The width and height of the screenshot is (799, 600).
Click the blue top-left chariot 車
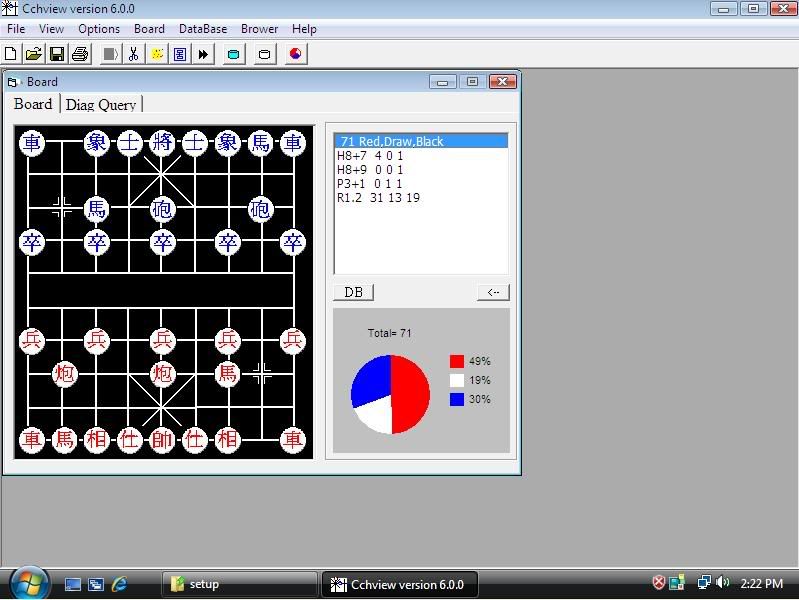[x=32, y=142]
